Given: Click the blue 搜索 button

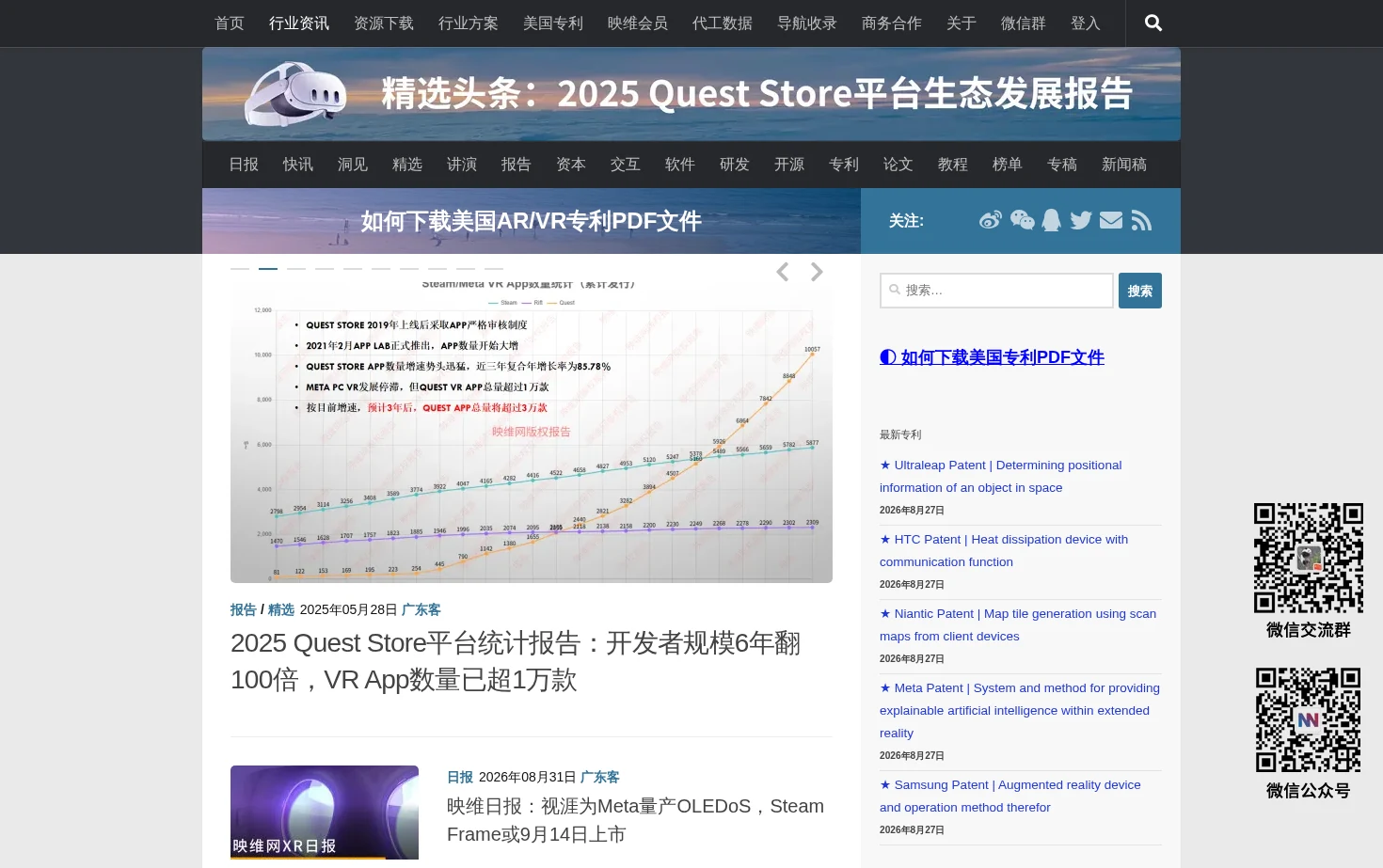Looking at the screenshot, I should click(x=1140, y=291).
